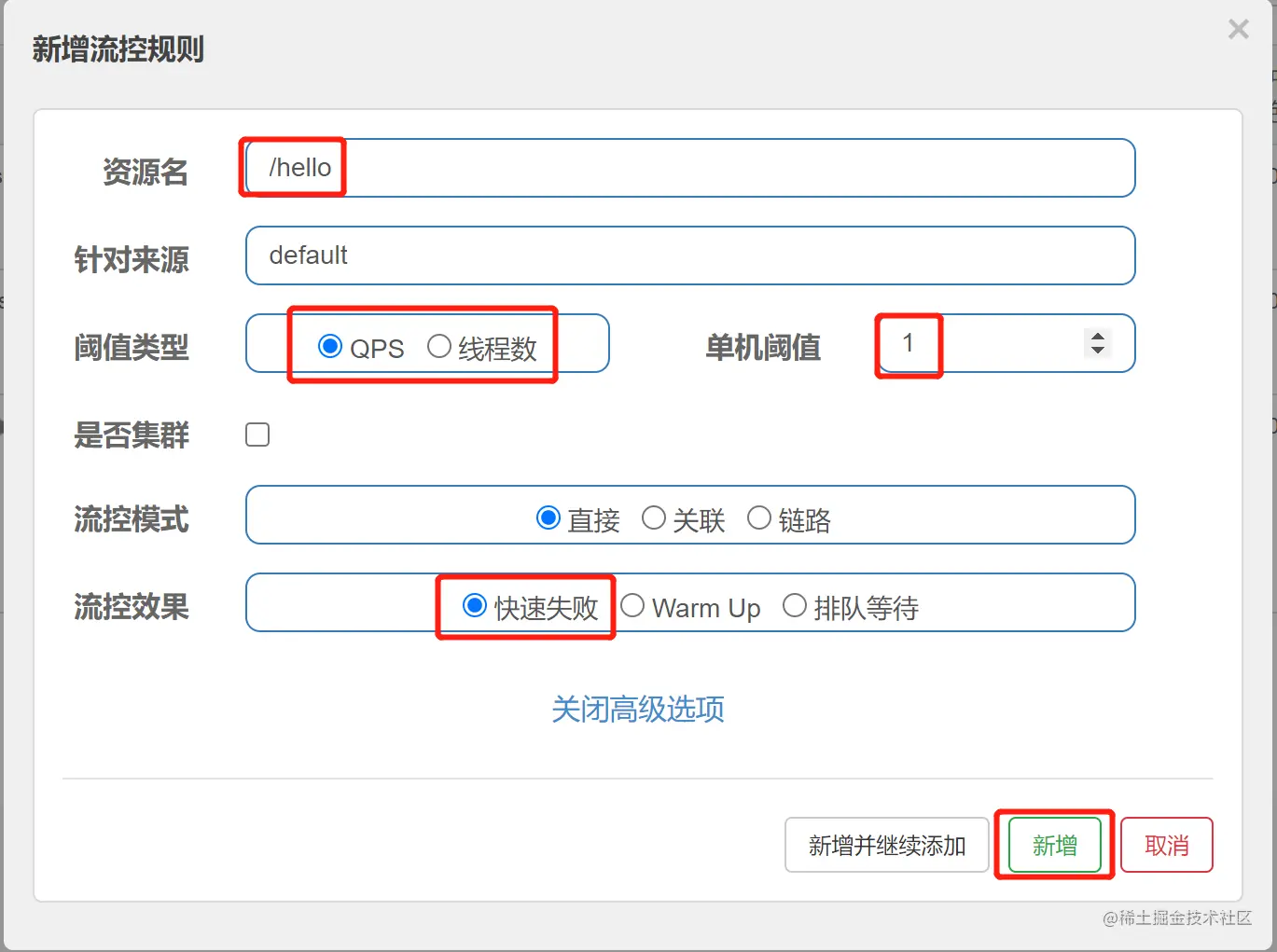Choose 链路 flow control mode
Viewport: 1277px width, 952px height.
point(759,517)
